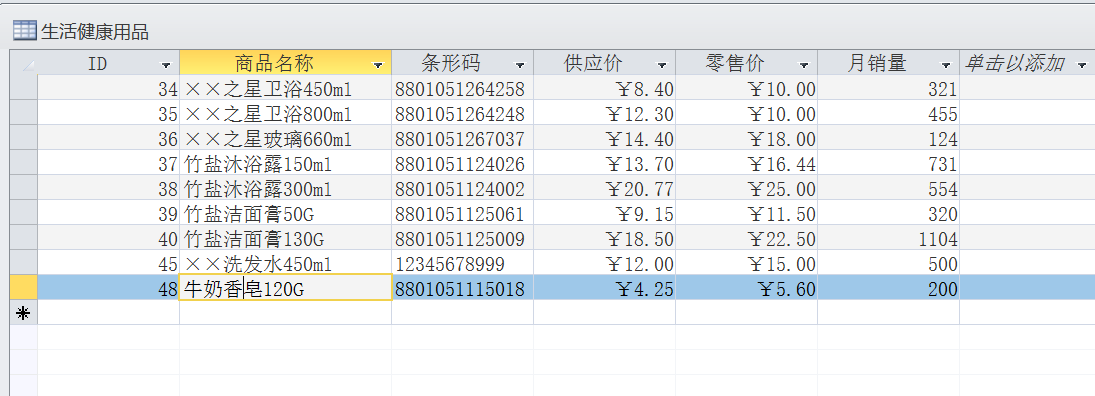1095x396 pixels.
Task: Select the ID column header
Action: pos(108,63)
